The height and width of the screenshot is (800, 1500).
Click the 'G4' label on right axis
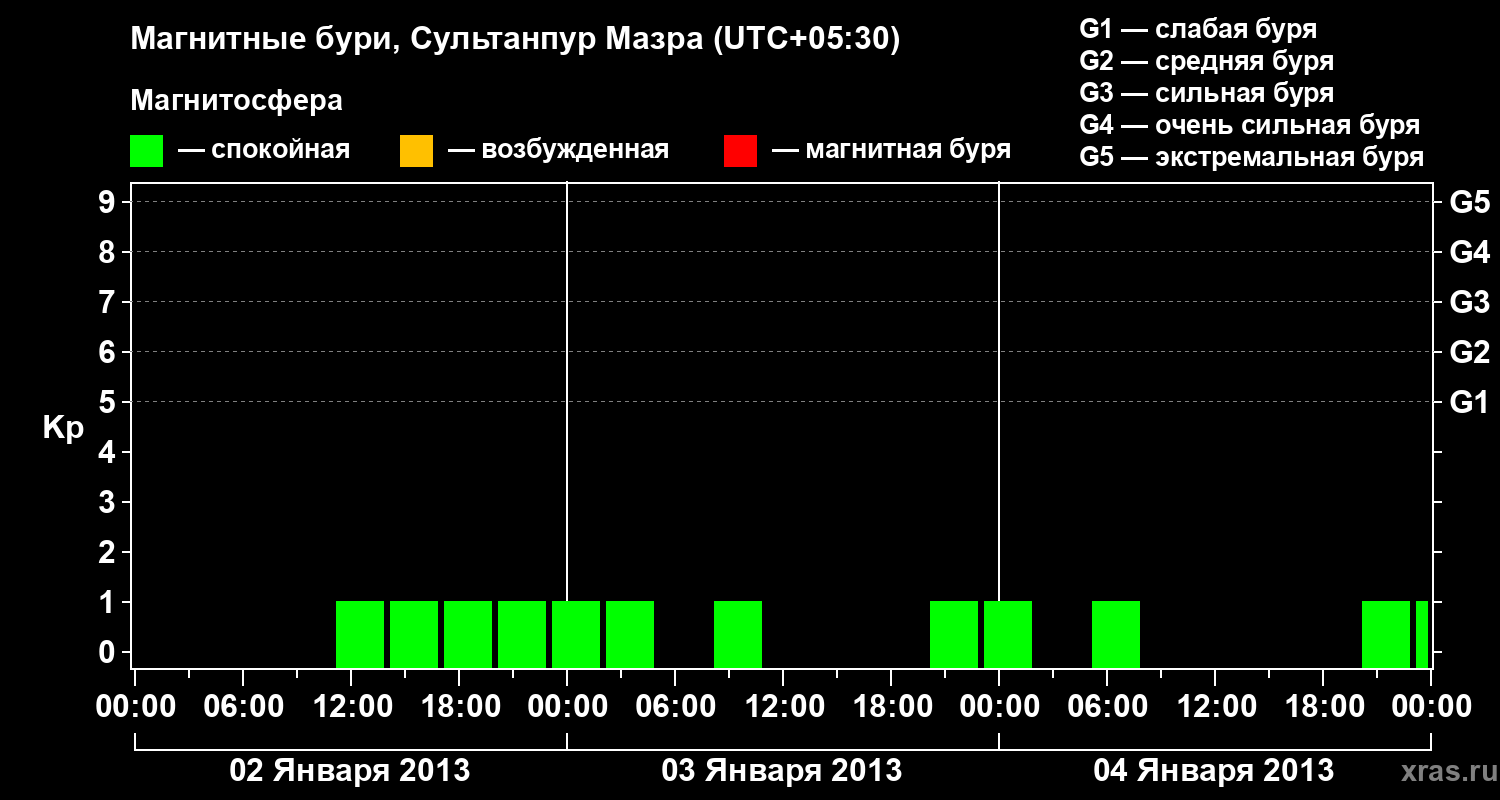coord(1469,252)
